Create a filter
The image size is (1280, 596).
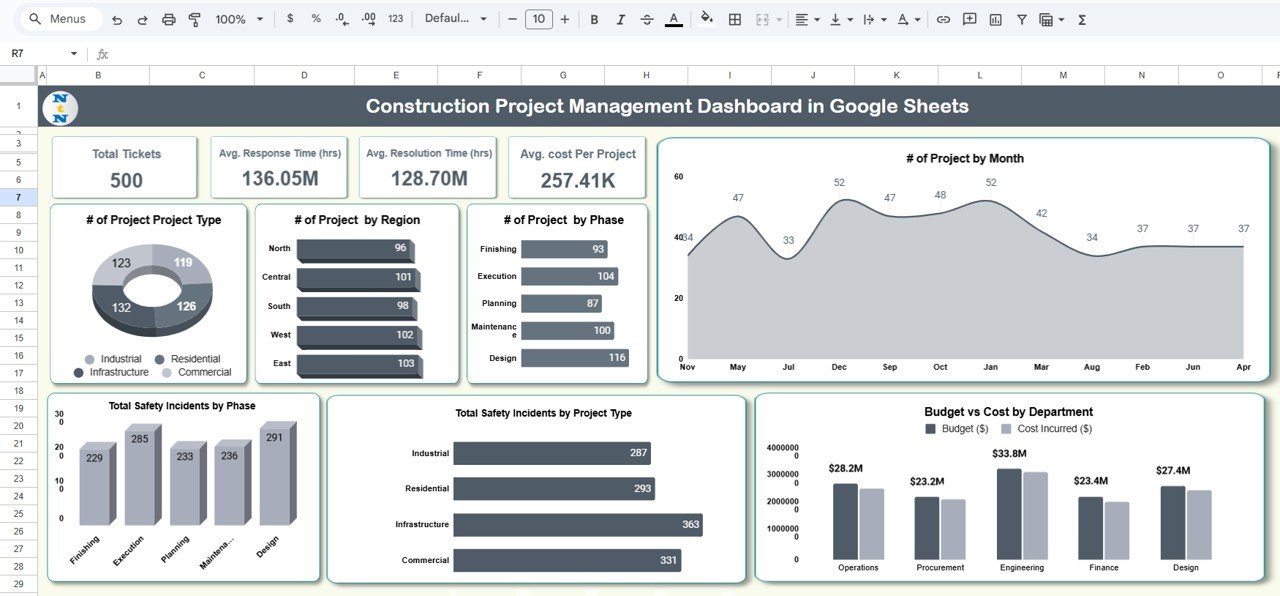pyautogui.click(x=1021, y=18)
